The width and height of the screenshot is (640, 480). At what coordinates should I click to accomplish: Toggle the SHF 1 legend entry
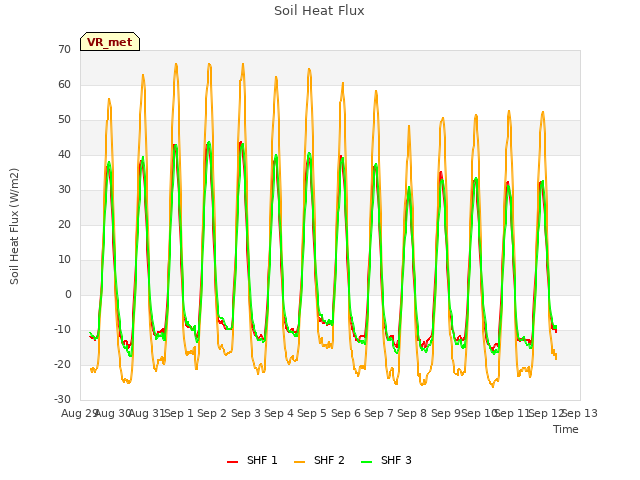pyautogui.click(x=252, y=460)
